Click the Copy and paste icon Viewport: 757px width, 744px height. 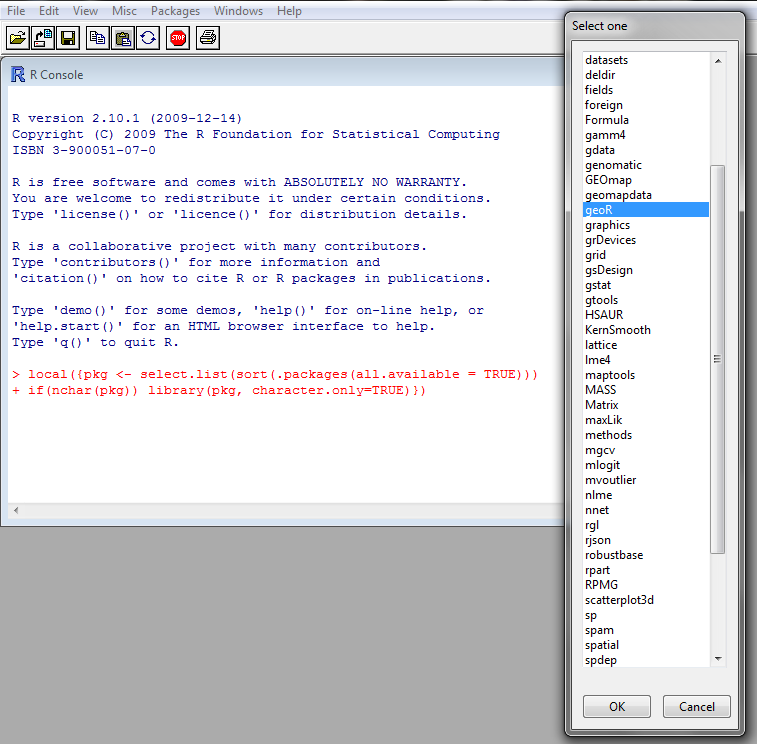pyautogui.click(x=148, y=38)
